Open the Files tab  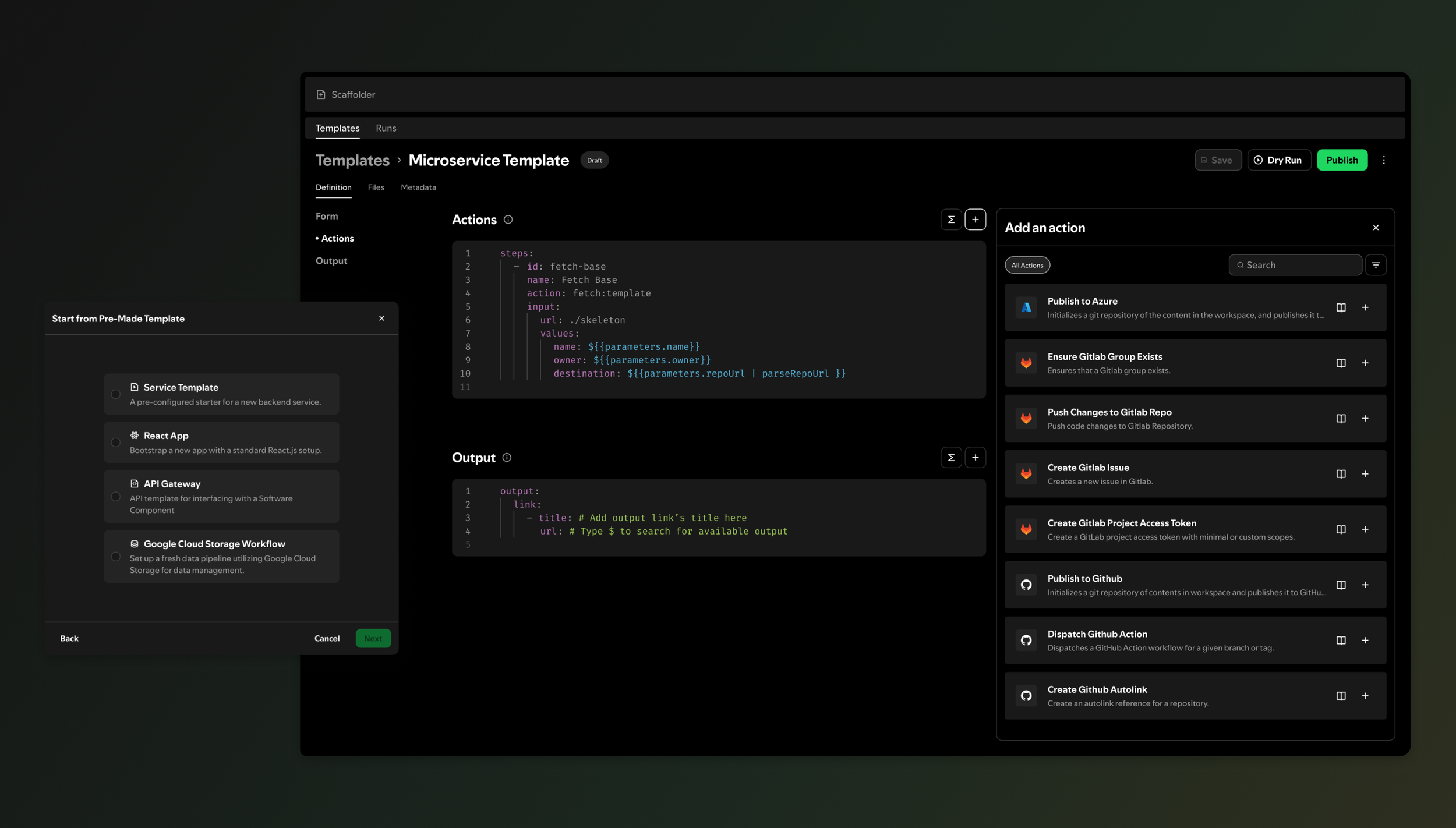[x=376, y=187]
